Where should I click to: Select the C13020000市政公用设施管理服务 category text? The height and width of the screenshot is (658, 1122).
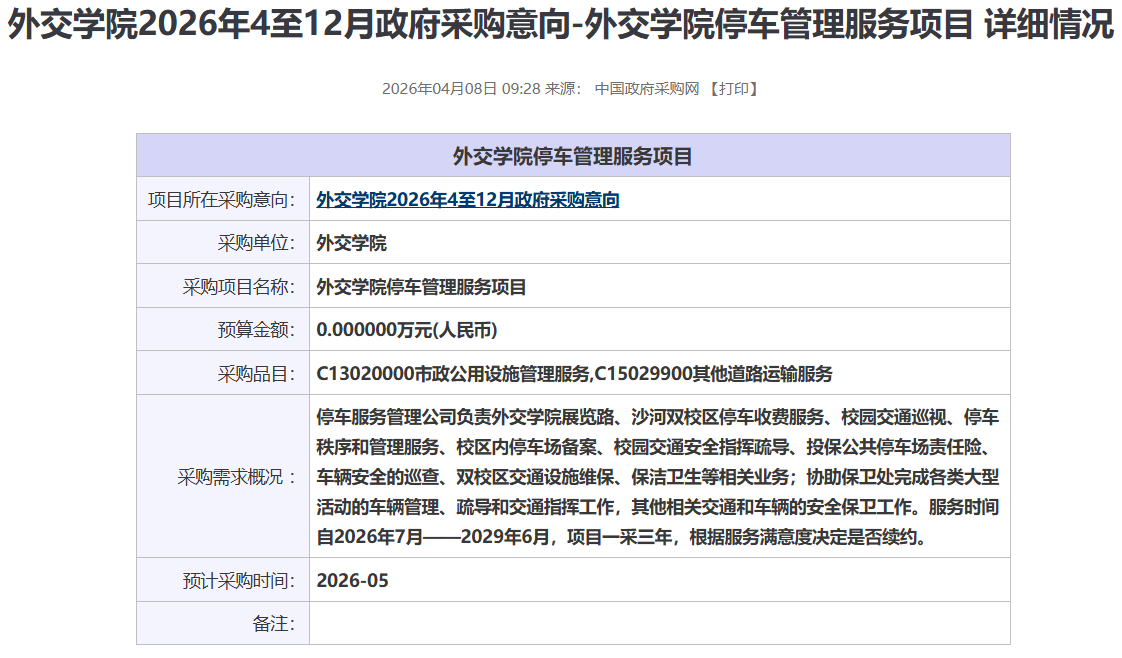[453, 374]
